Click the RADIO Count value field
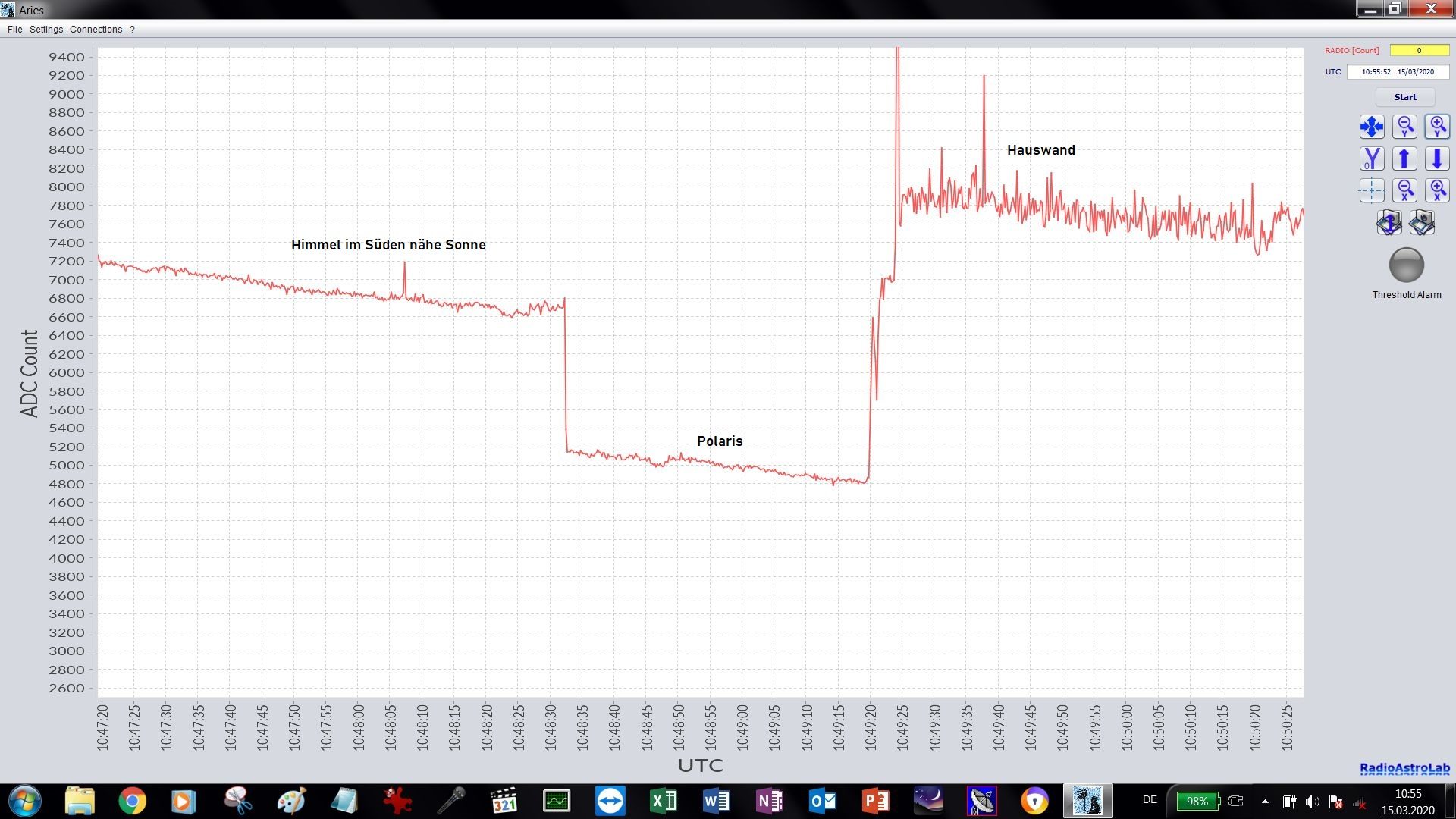Viewport: 1456px width, 819px height. 1419,51
